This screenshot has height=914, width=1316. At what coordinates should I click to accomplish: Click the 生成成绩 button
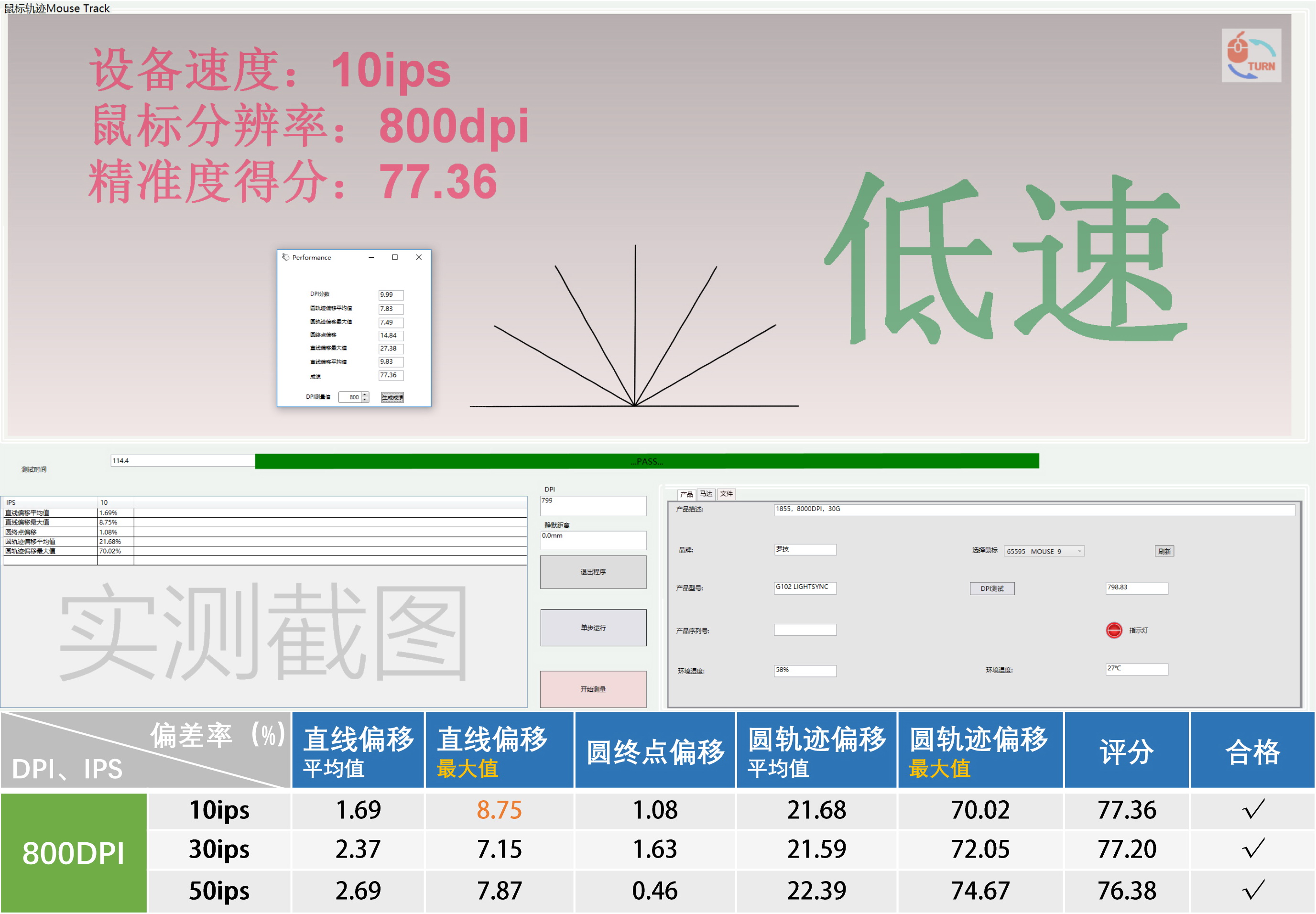[392, 396]
